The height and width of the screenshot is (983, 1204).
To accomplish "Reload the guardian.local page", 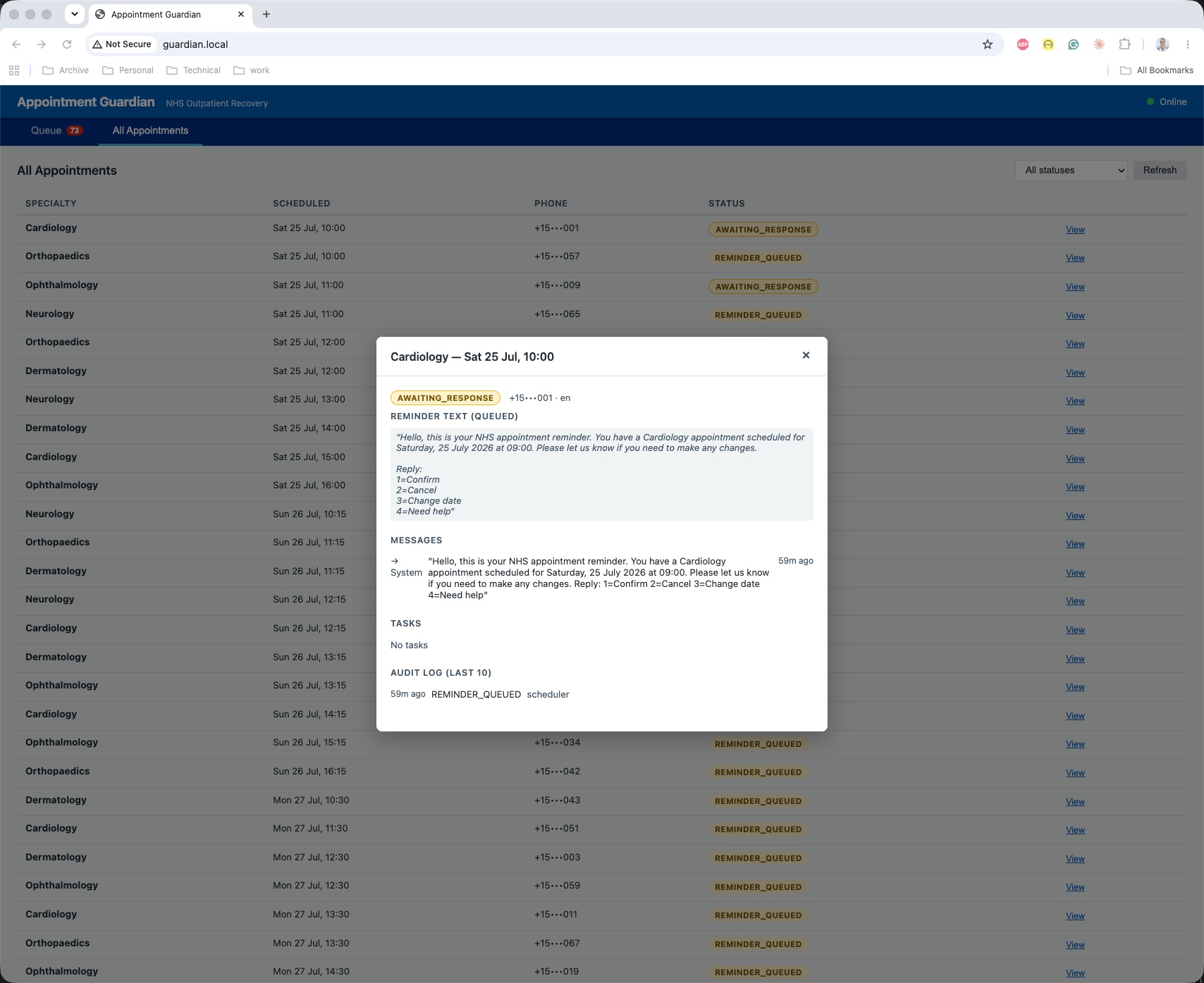I will (x=67, y=44).
